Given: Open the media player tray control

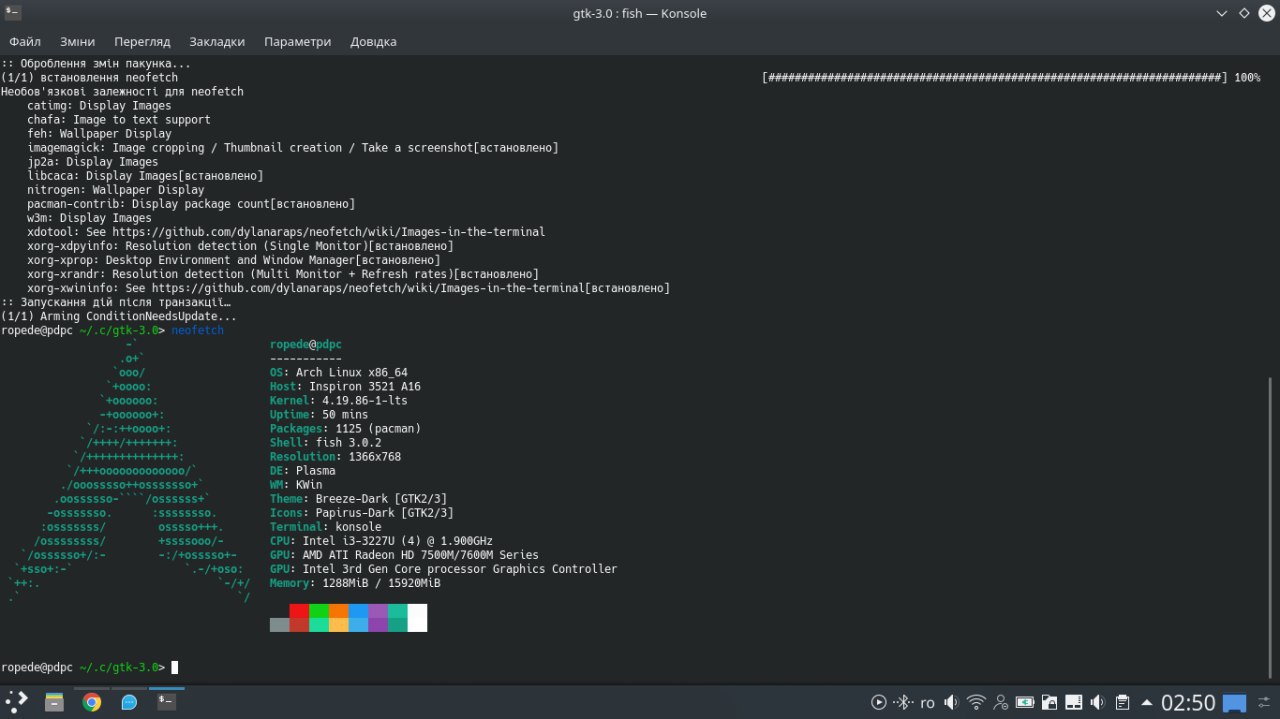Looking at the screenshot, I should [879, 703].
